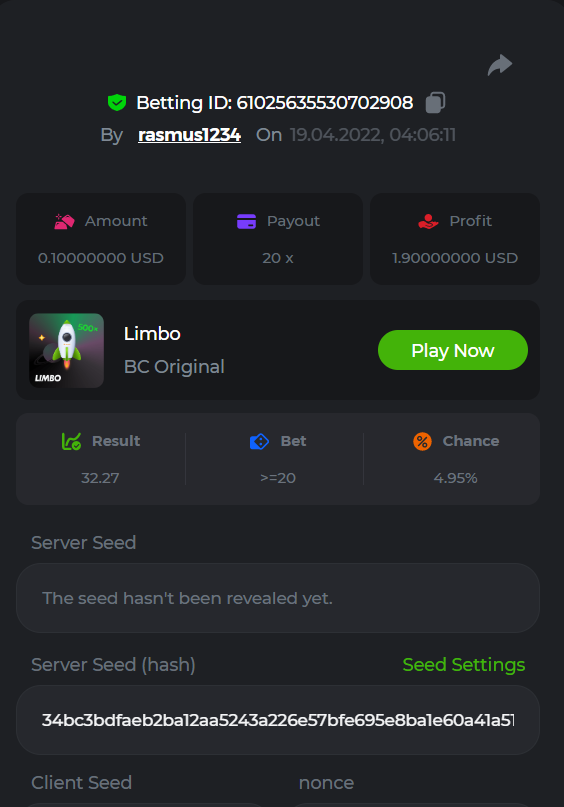Screen dimensions: 564x807
Task: Click the 32.27 result value
Action: click(100, 478)
